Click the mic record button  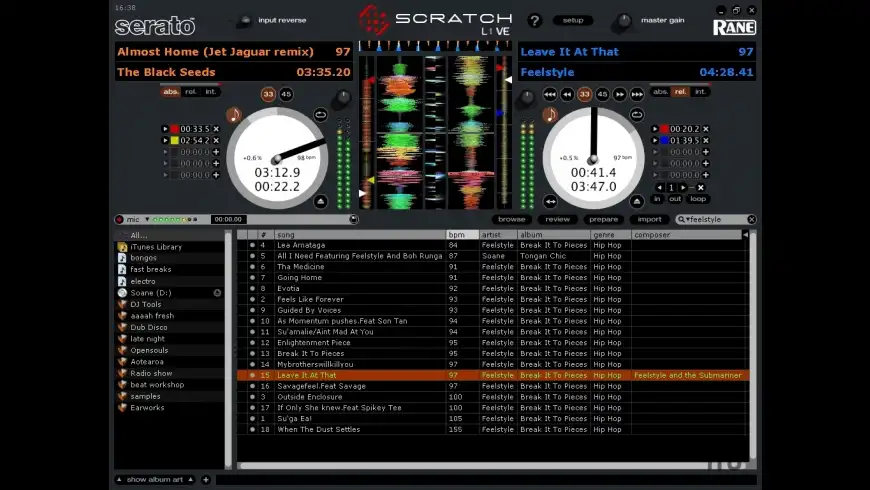pyautogui.click(x=119, y=220)
